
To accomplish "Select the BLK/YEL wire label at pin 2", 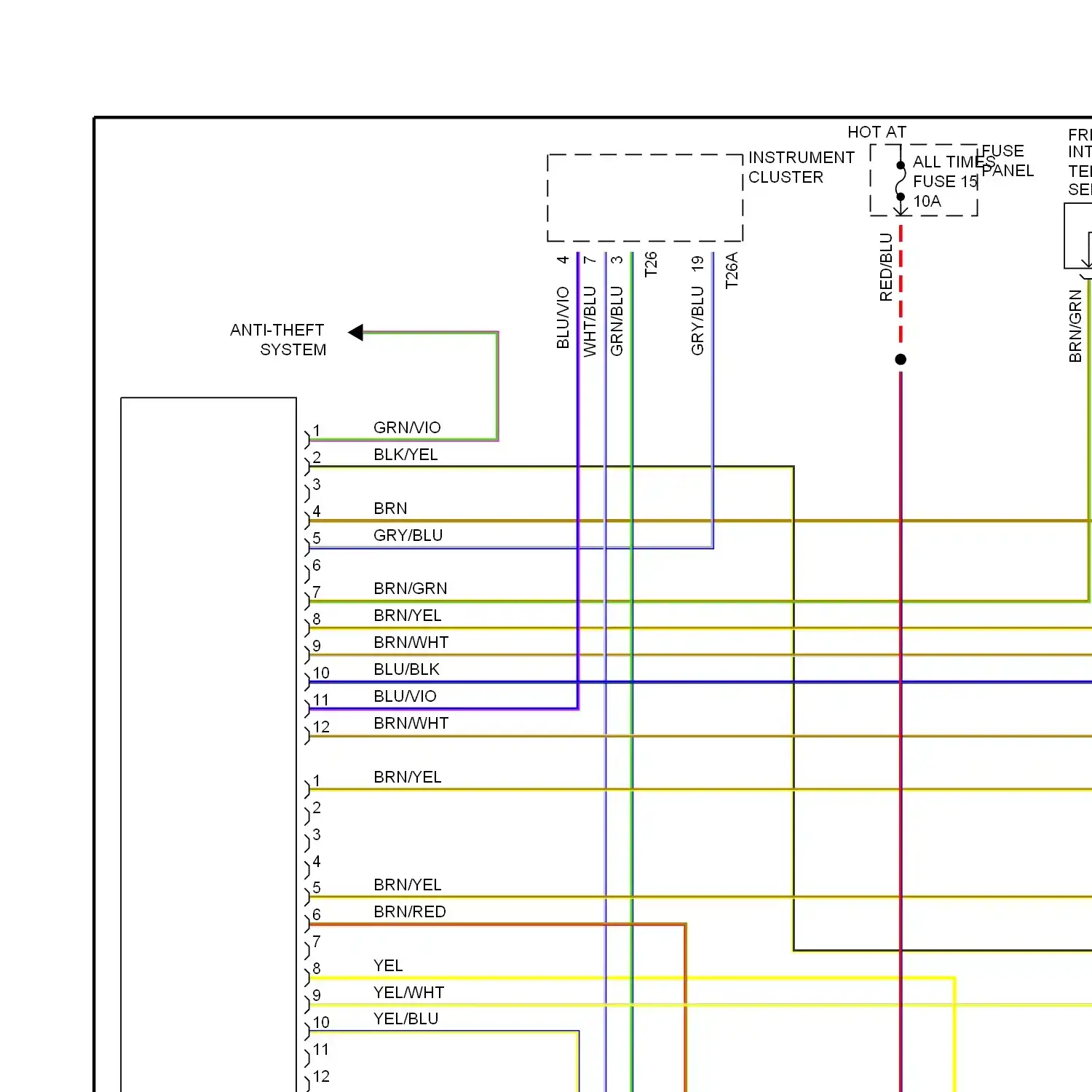I will point(405,454).
